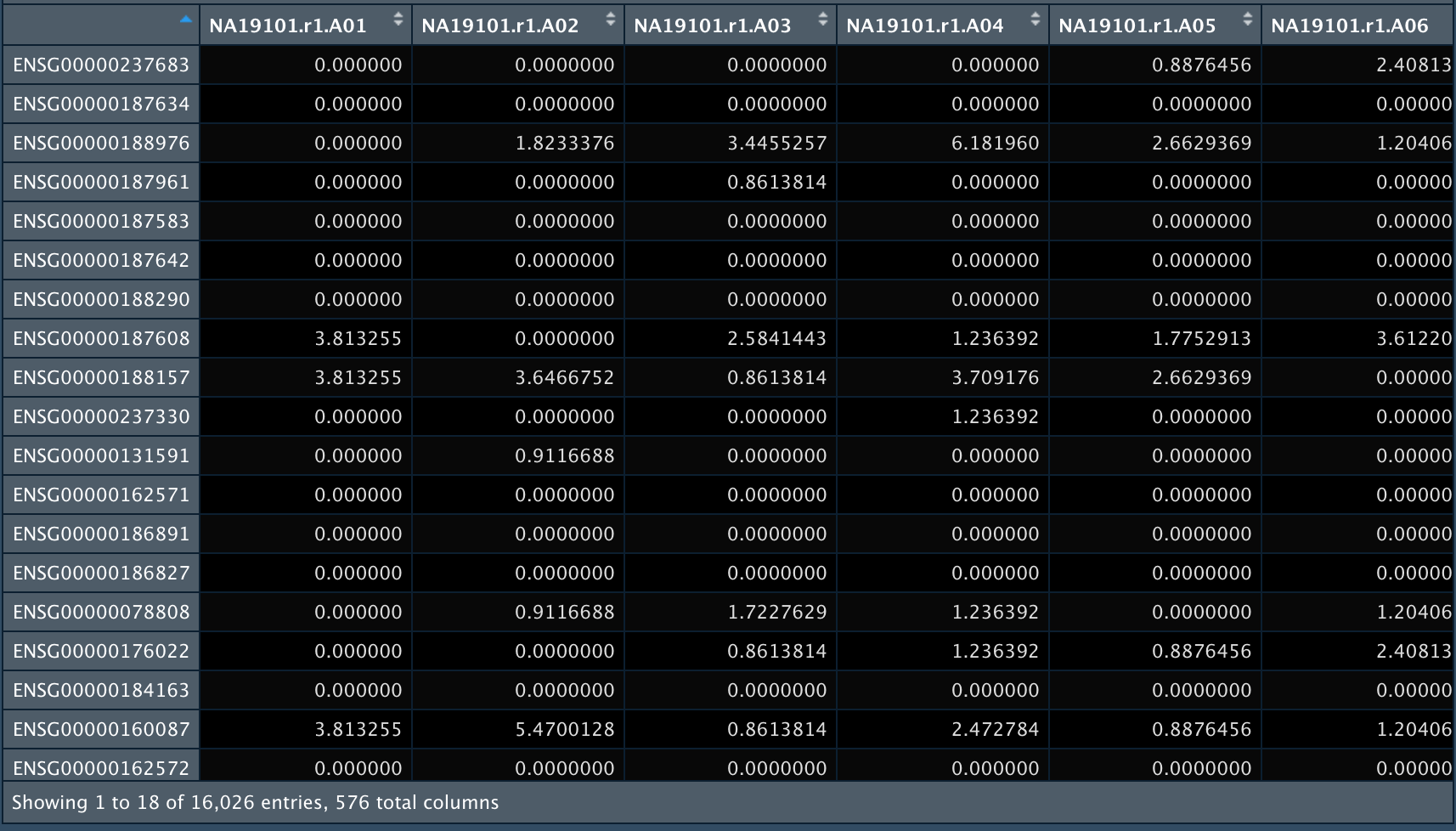Select cell value 3.6466752
This screenshot has height=831, width=1456.
click(x=565, y=377)
